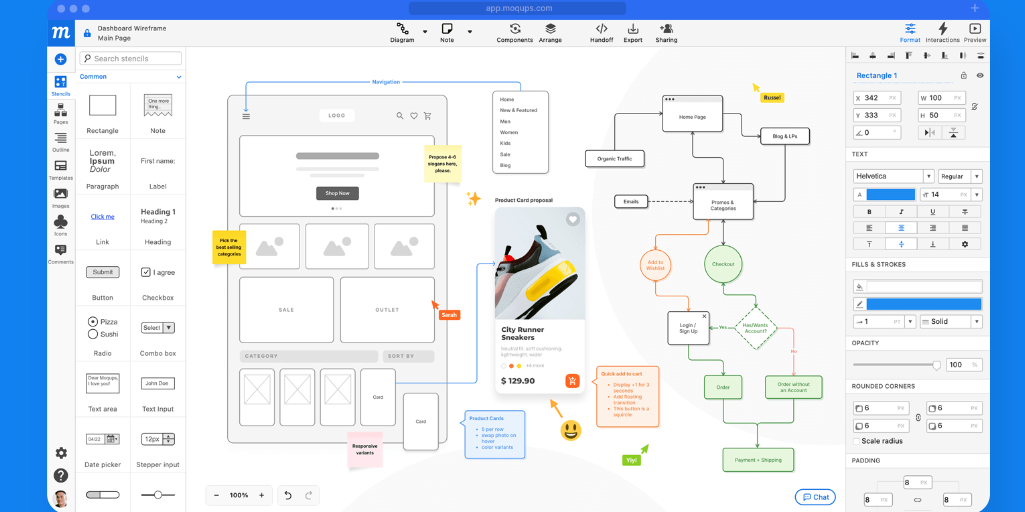This screenshot has width=1025, height=512.
Task: Open the Handoff tool
Action: pos(601,33)
